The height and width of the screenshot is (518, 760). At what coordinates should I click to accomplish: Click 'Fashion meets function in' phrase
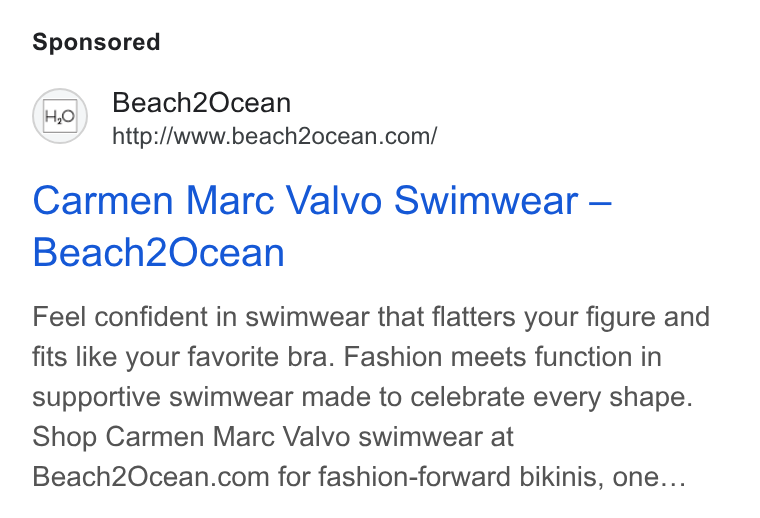coord(503,357)
